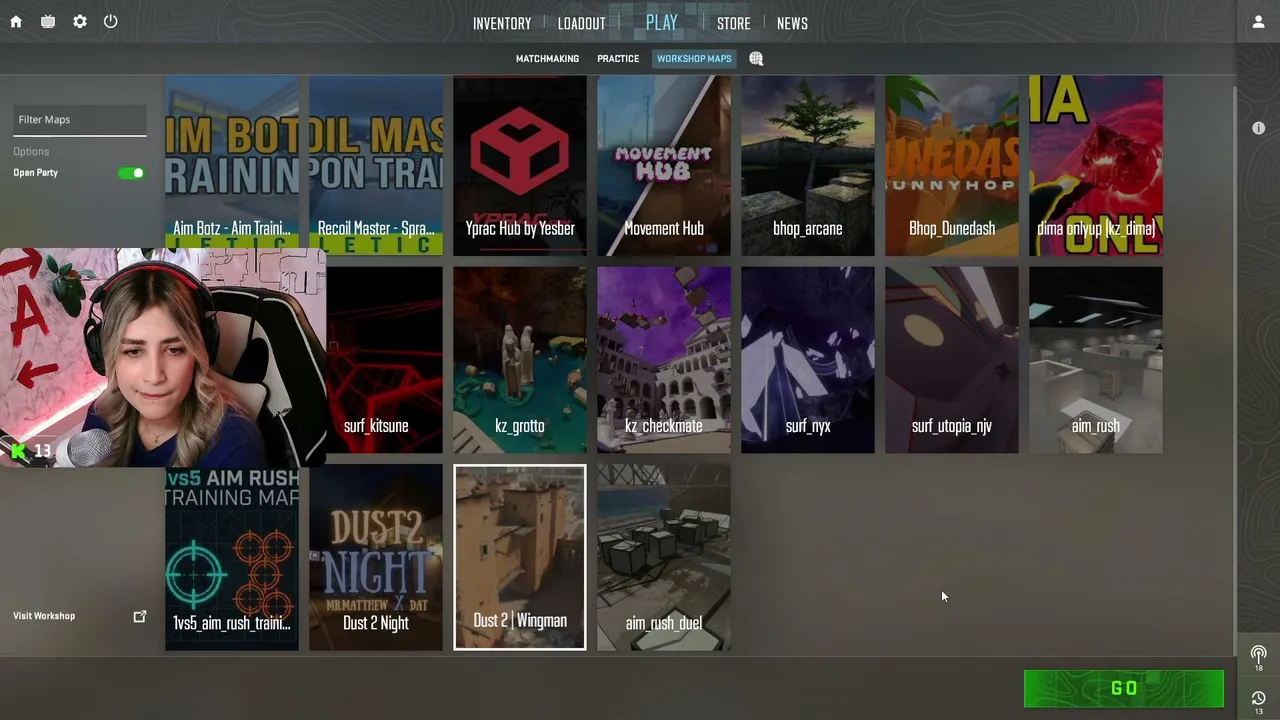
Task: Open the broadcast antenna icon
Action: point(1258,656)
